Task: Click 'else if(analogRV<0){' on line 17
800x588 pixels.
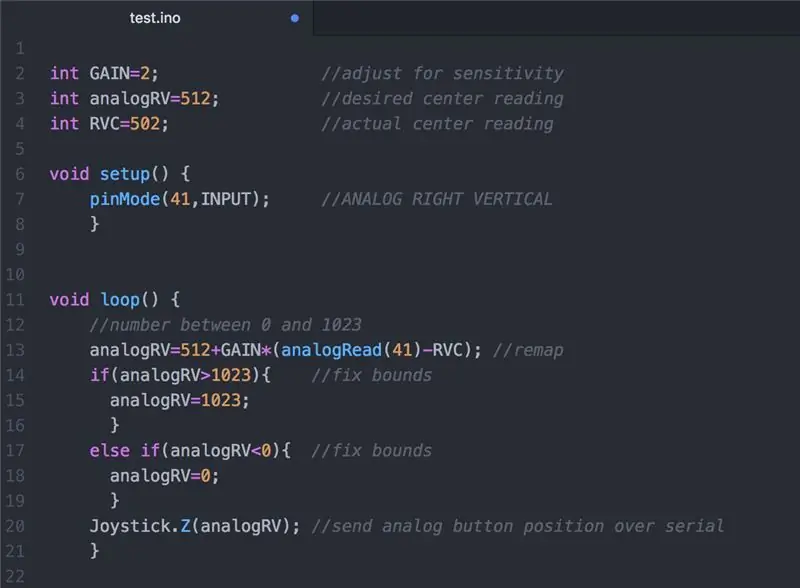Action: point(190,451)
